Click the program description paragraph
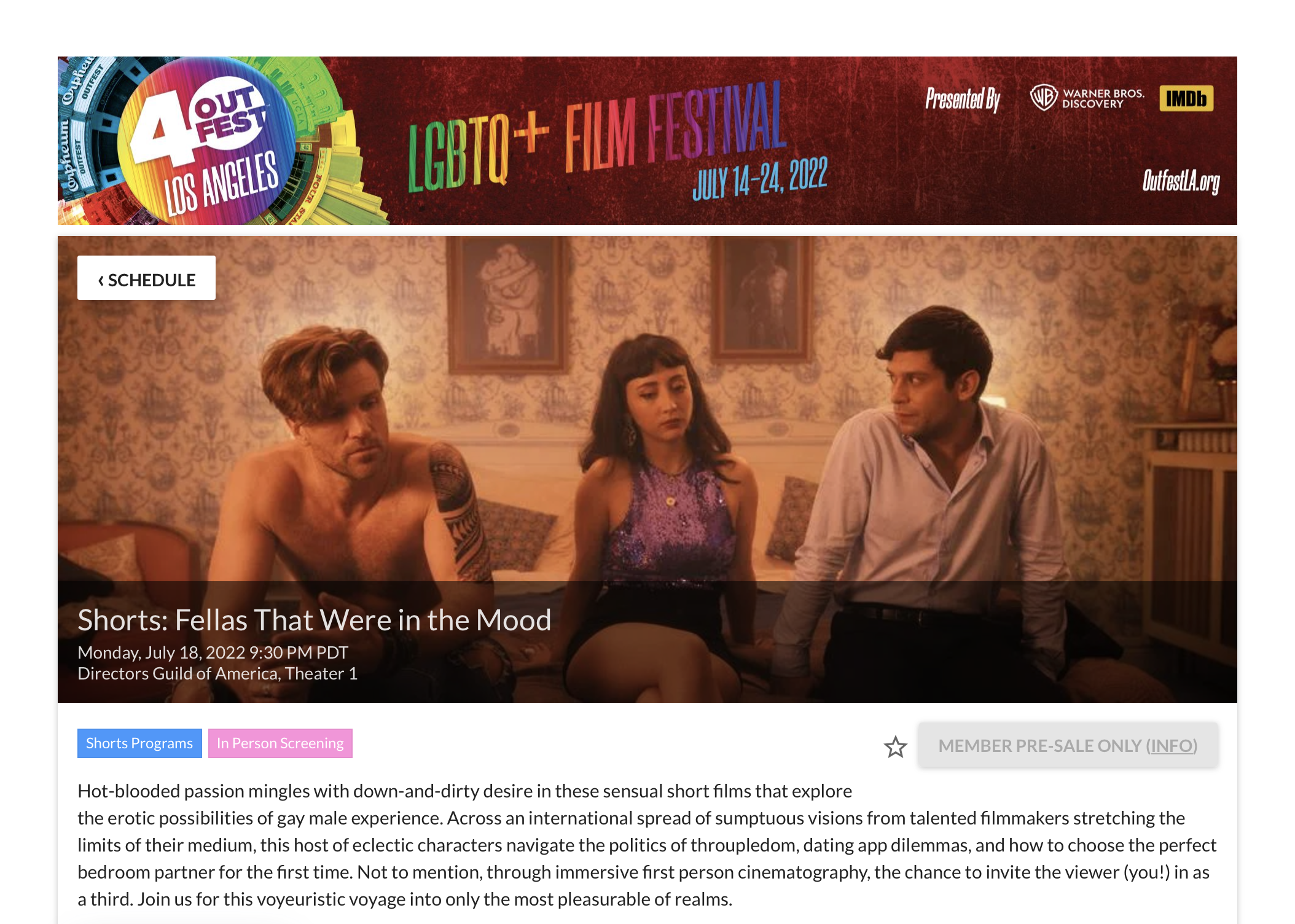 pyautogui.click(x=647, y=845)
